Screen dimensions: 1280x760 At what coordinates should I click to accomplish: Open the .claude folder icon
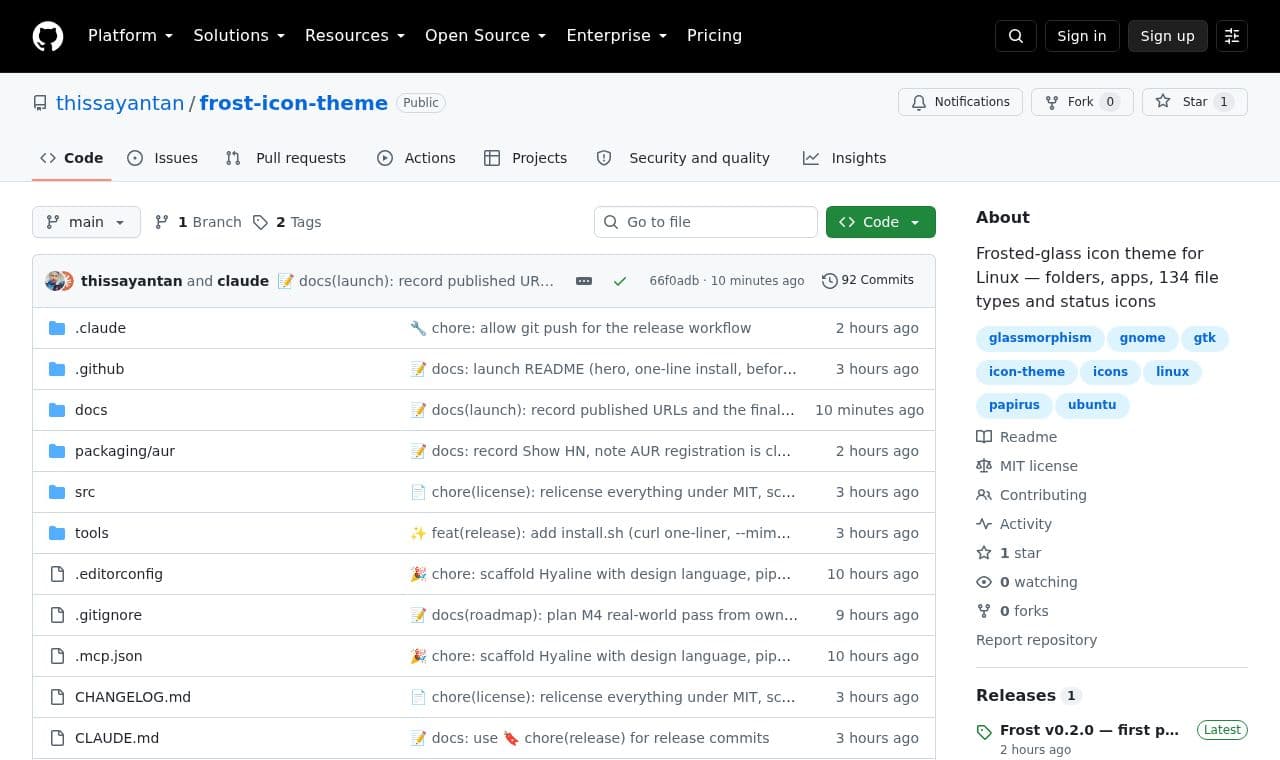(x=57, y=328)
